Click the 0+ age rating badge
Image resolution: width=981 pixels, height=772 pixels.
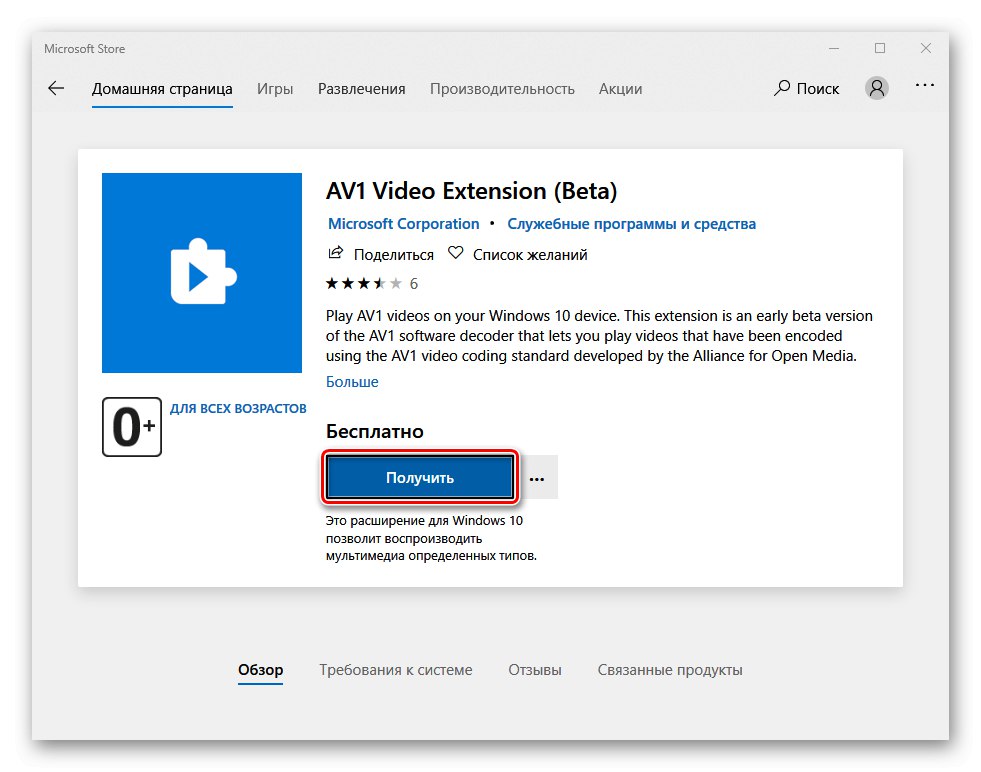131,426
